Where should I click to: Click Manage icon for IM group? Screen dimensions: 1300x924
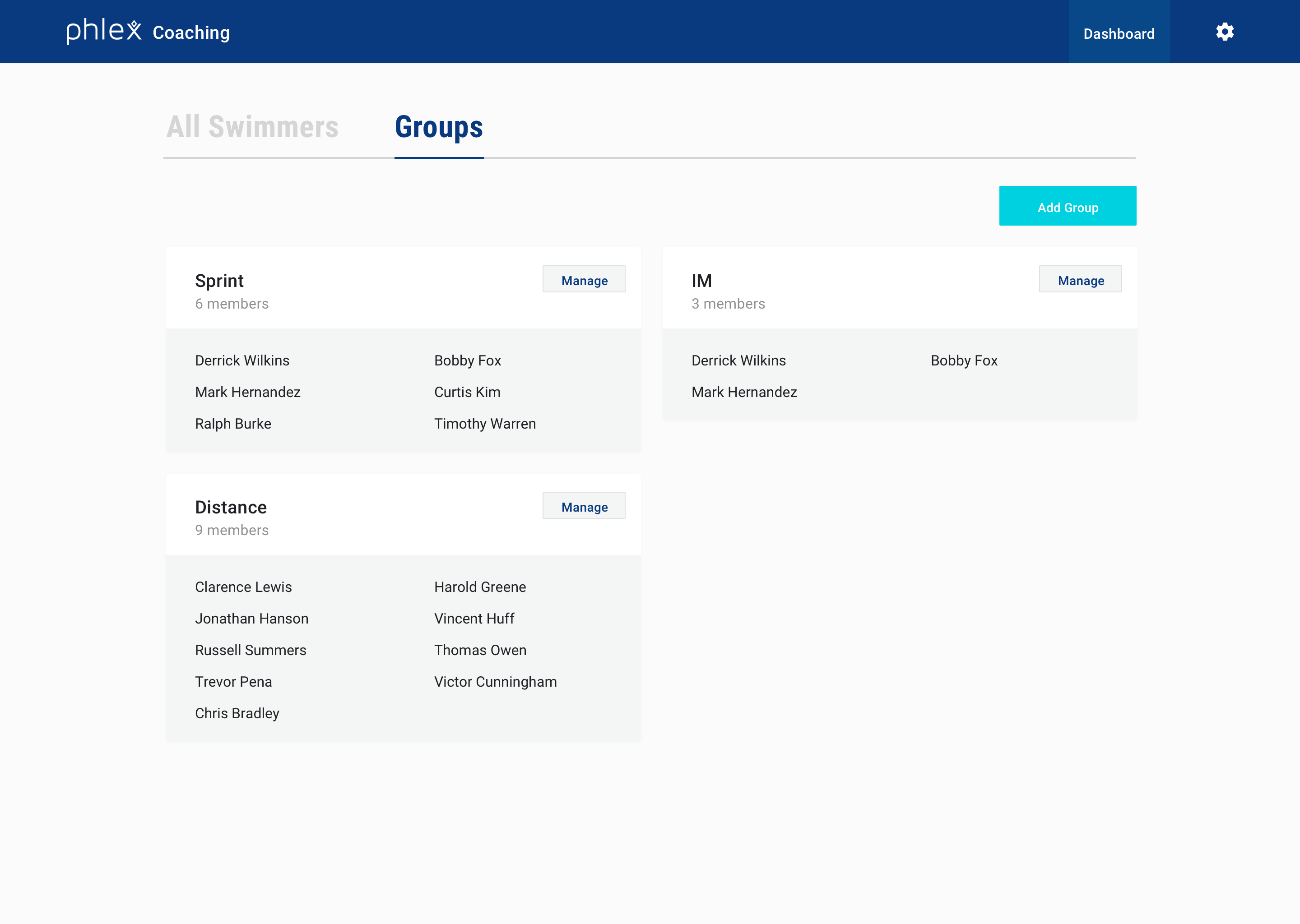click(x=1080, y=280)
